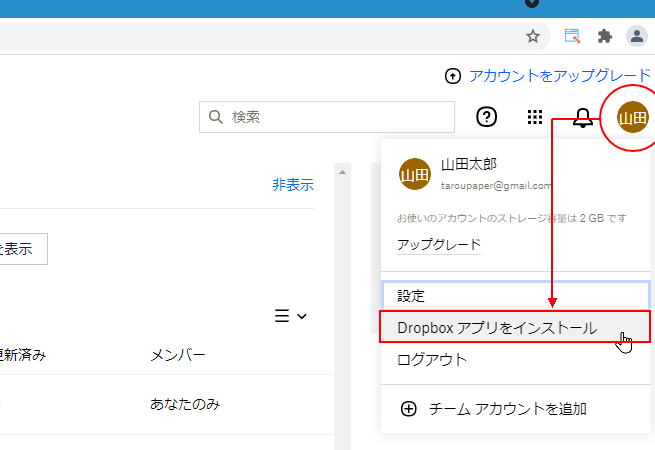655x450 pixels.
Task: Open the apps grid icon
Action: [535, 117]
